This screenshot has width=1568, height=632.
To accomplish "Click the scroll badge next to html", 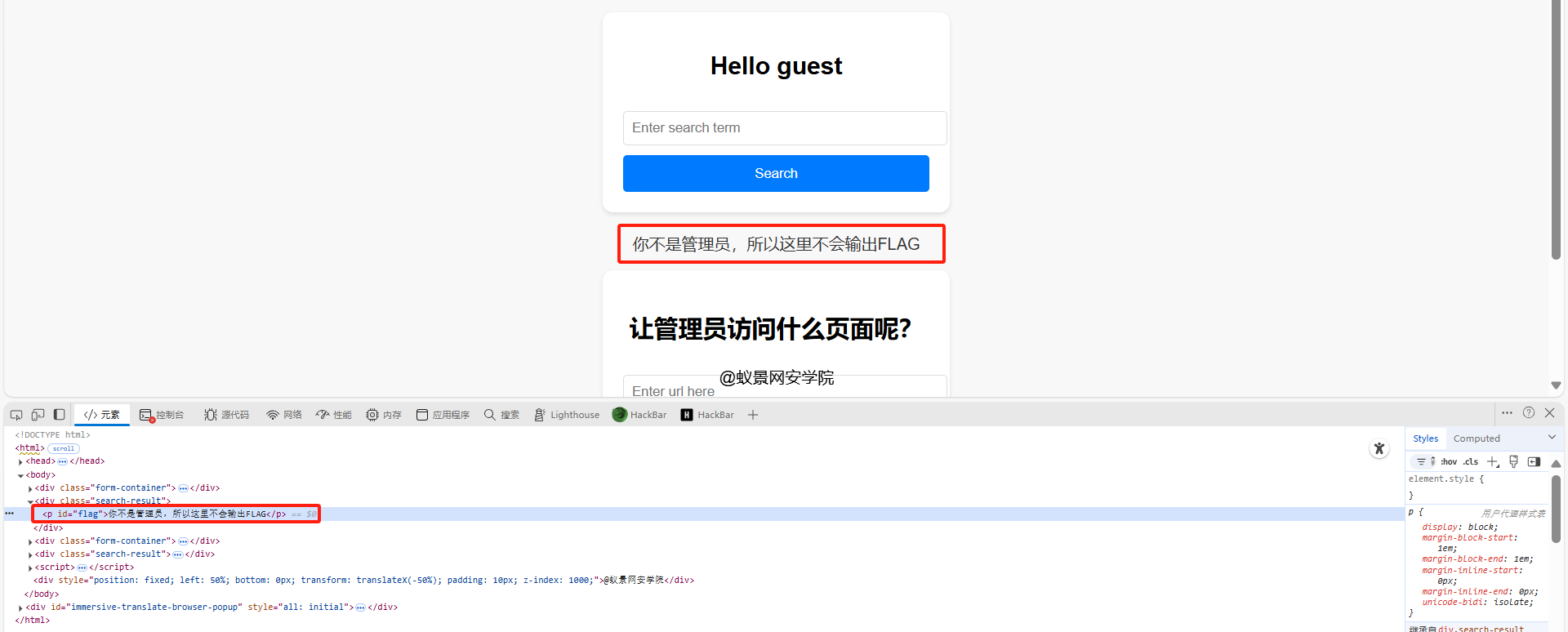I will click(x=64, y=448).
